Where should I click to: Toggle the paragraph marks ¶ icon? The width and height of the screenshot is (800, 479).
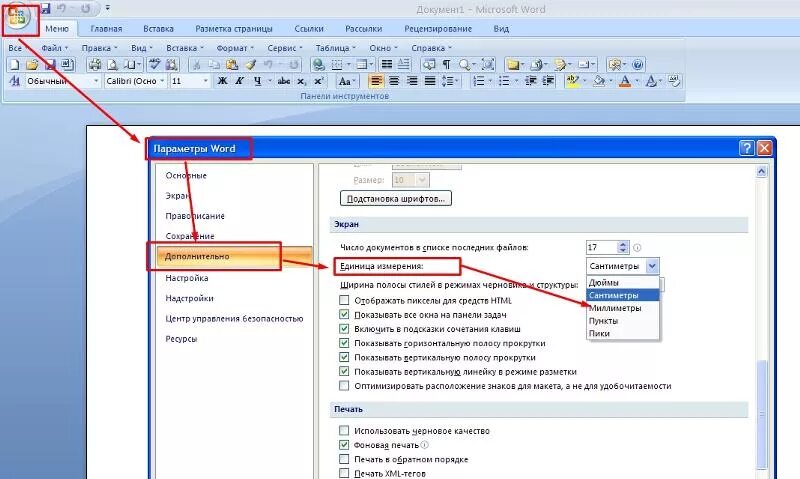click(446, 65)
